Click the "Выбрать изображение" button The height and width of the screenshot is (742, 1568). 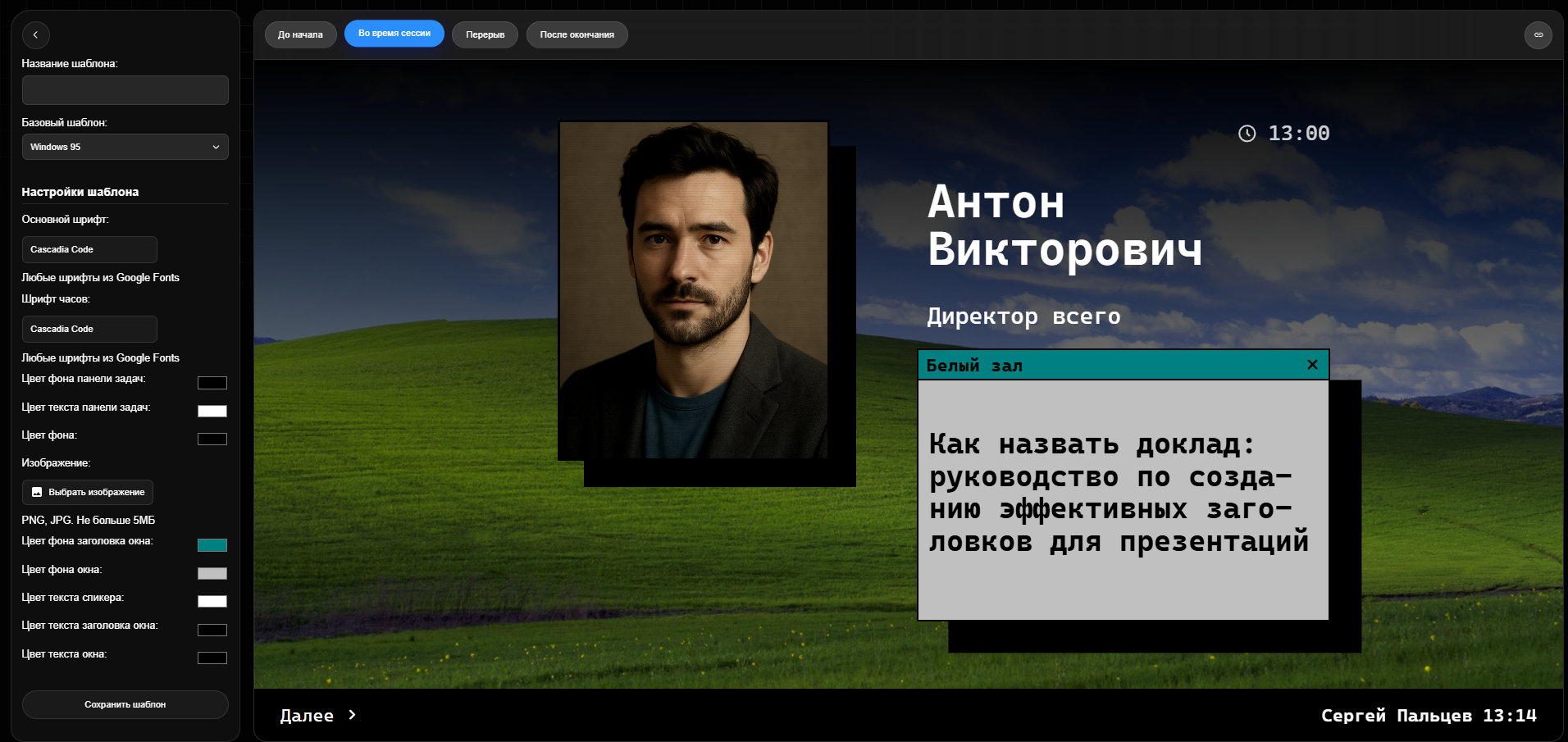88,492
